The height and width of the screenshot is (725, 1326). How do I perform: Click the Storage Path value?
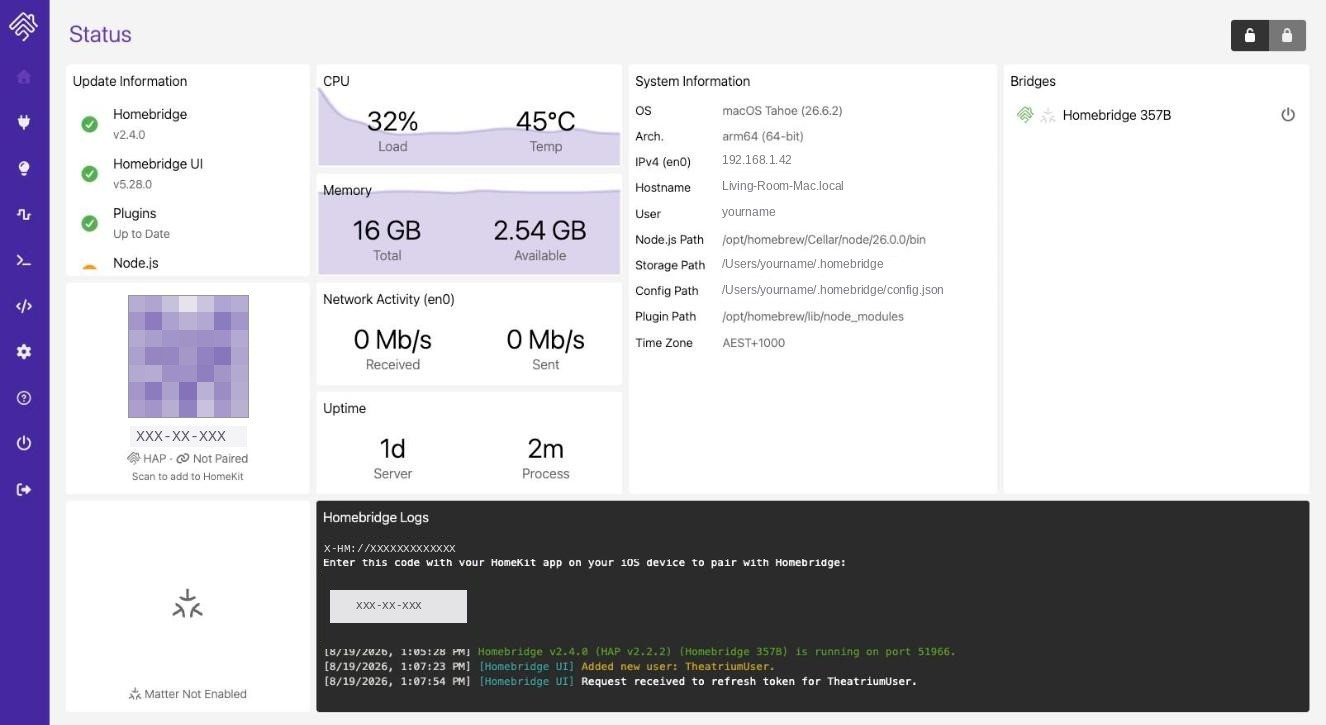[x=803, y=264]
